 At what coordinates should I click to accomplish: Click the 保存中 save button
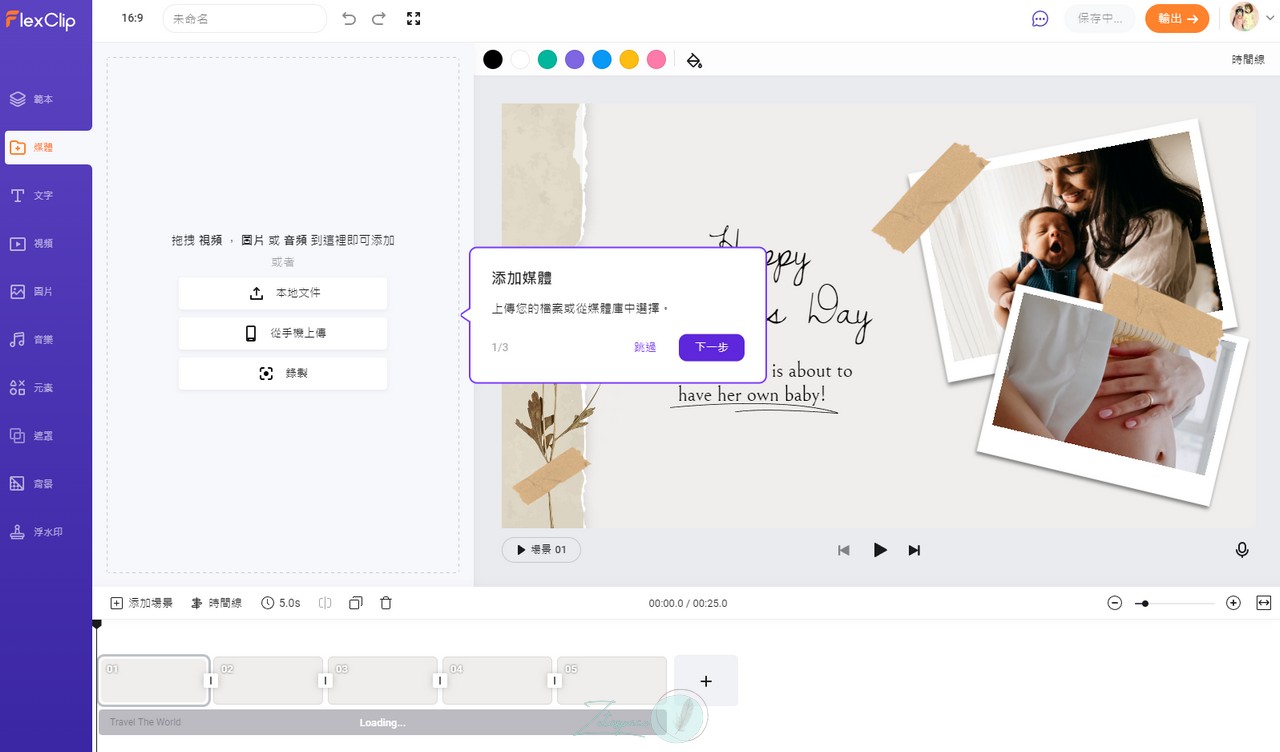coord(1100,18)
